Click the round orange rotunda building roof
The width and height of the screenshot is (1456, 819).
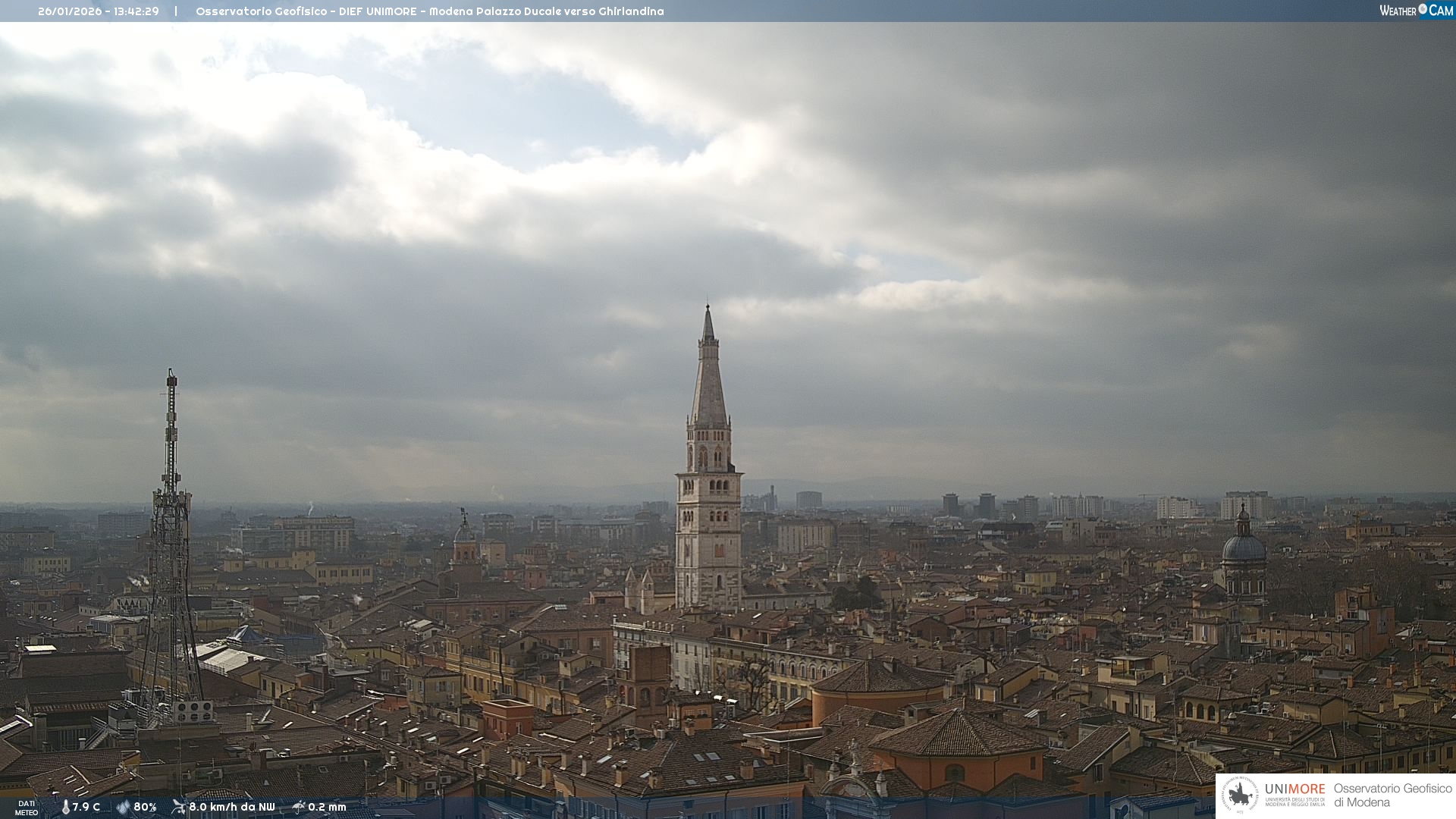point(878,677)
